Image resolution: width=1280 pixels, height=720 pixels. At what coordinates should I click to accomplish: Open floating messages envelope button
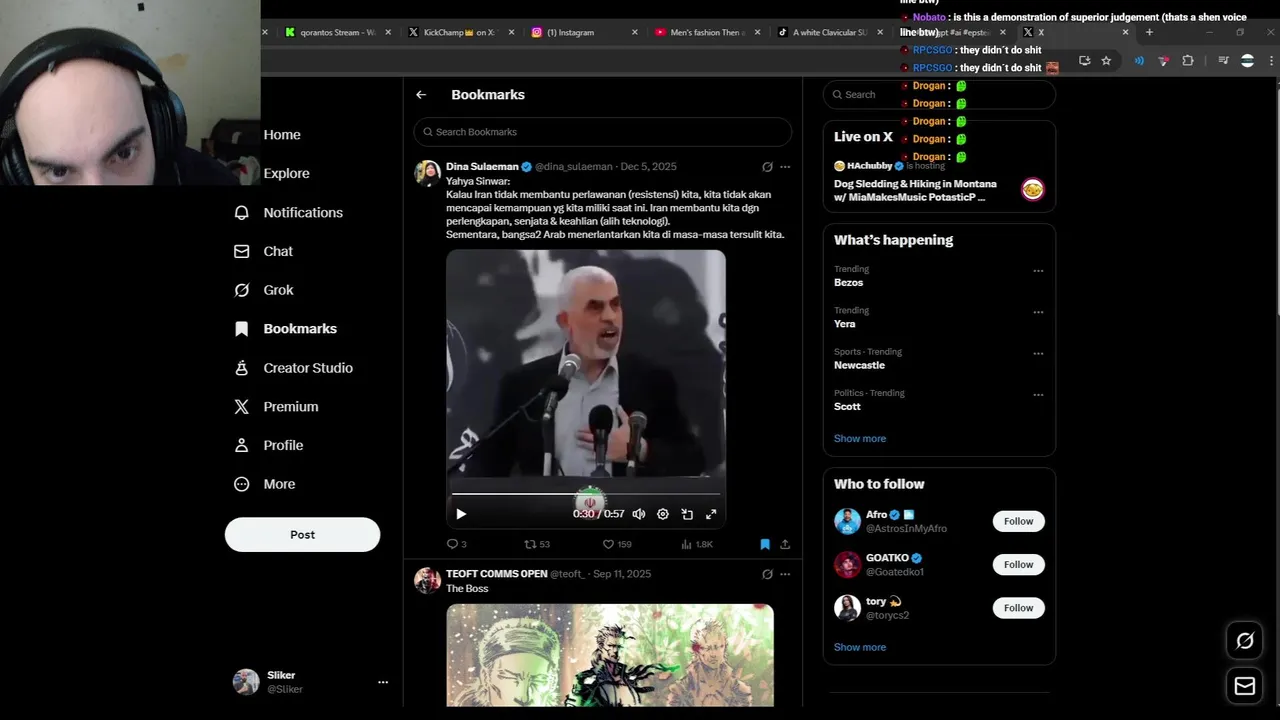point(1245,686)
